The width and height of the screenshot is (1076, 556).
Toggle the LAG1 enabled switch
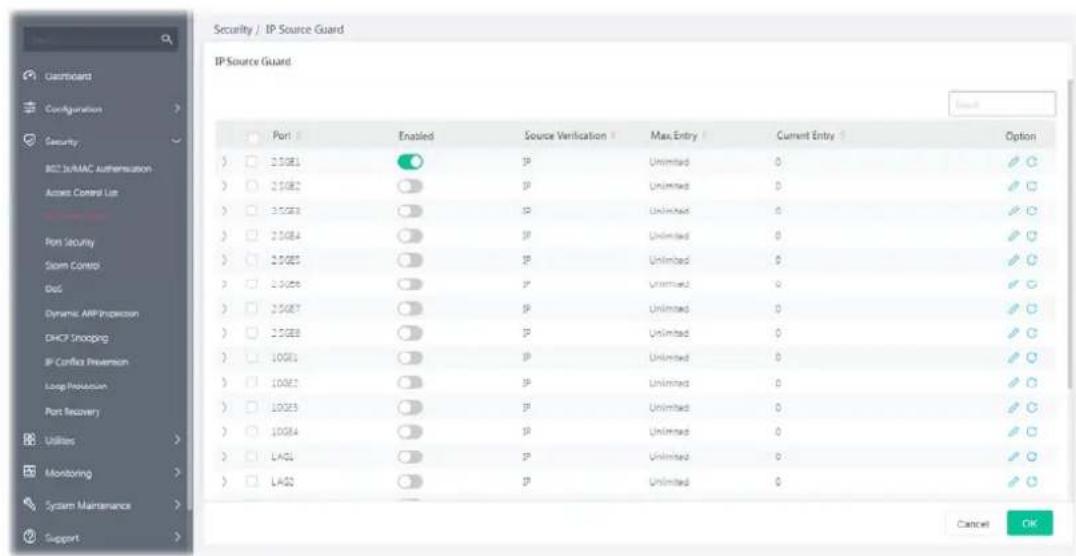click(x=410, y=456)
